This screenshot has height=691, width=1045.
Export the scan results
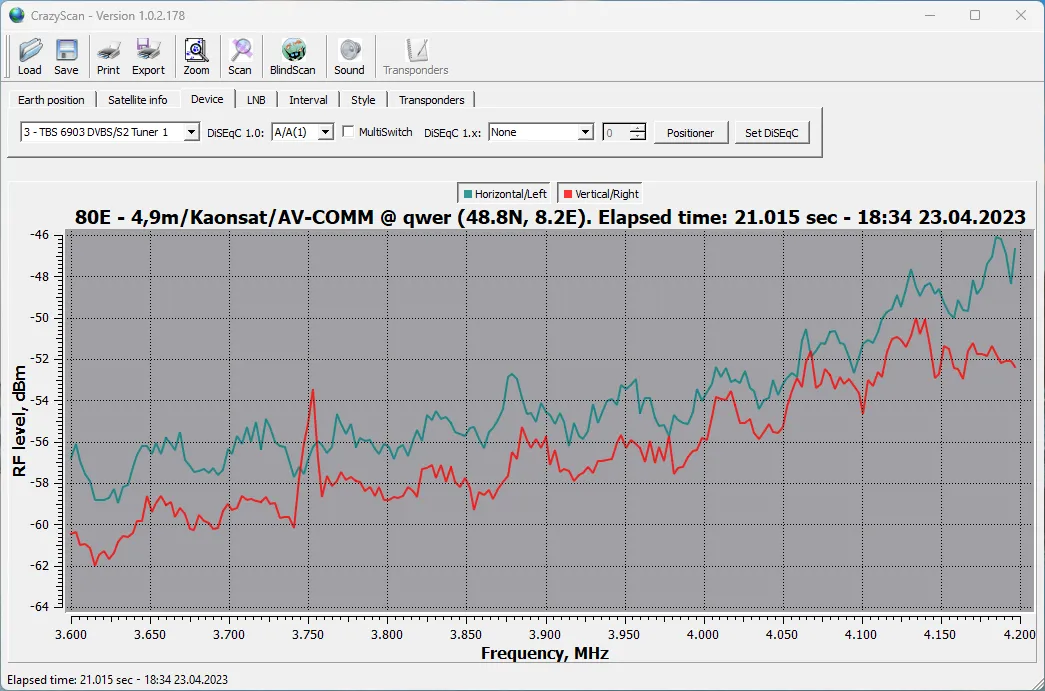(148, 57)
